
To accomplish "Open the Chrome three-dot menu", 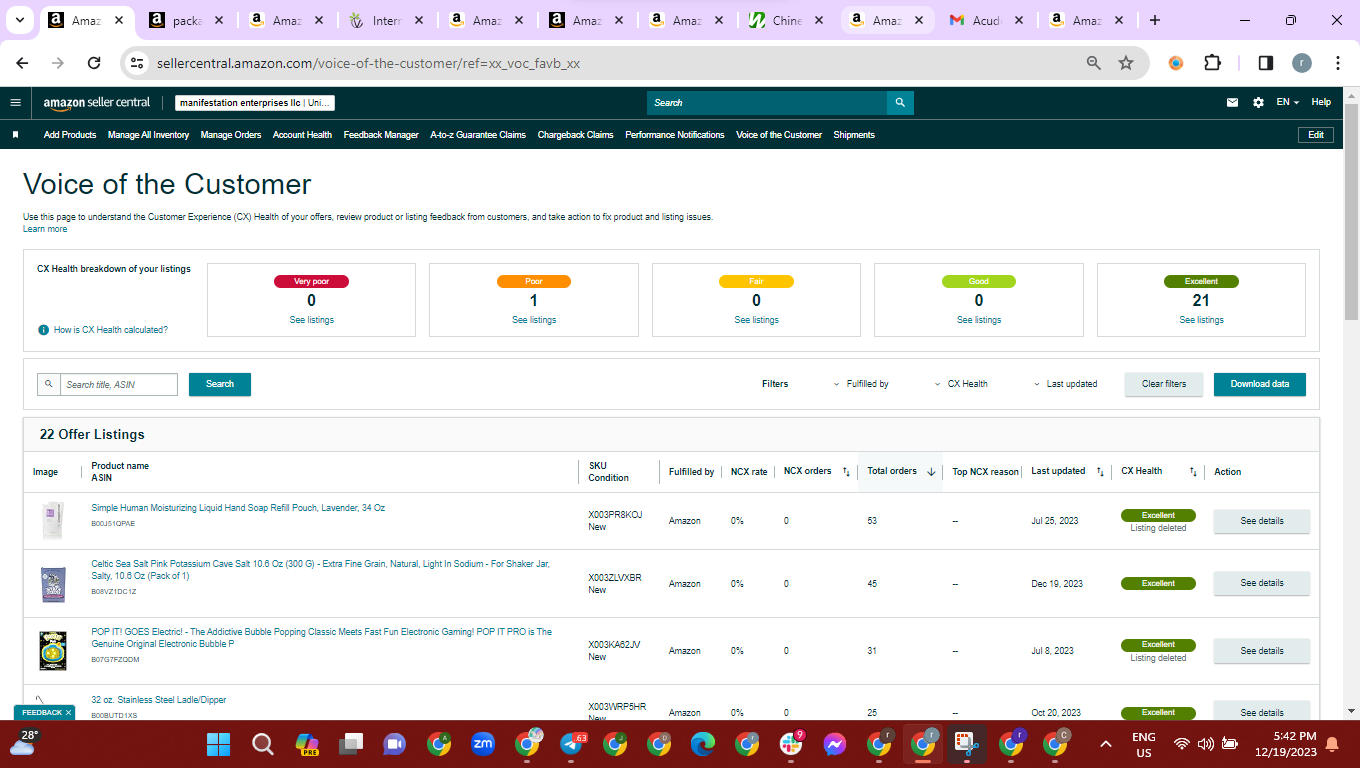I will click(x=1338, y=63).
